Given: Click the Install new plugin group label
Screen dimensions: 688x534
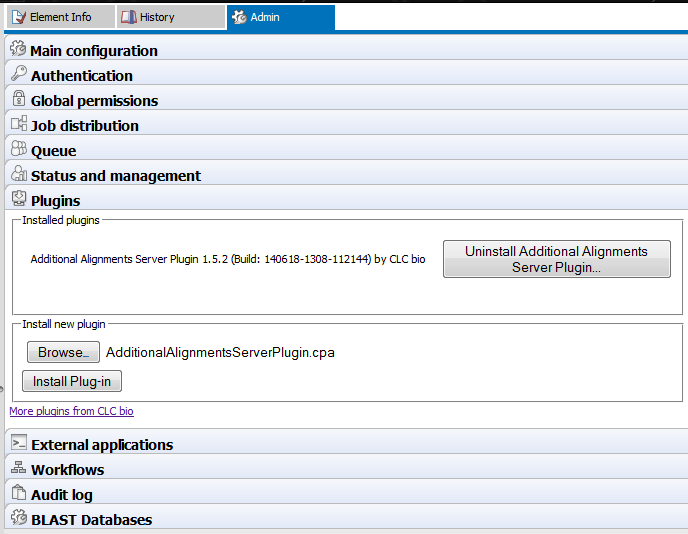Looking at the screenshot, I should 64,324.
